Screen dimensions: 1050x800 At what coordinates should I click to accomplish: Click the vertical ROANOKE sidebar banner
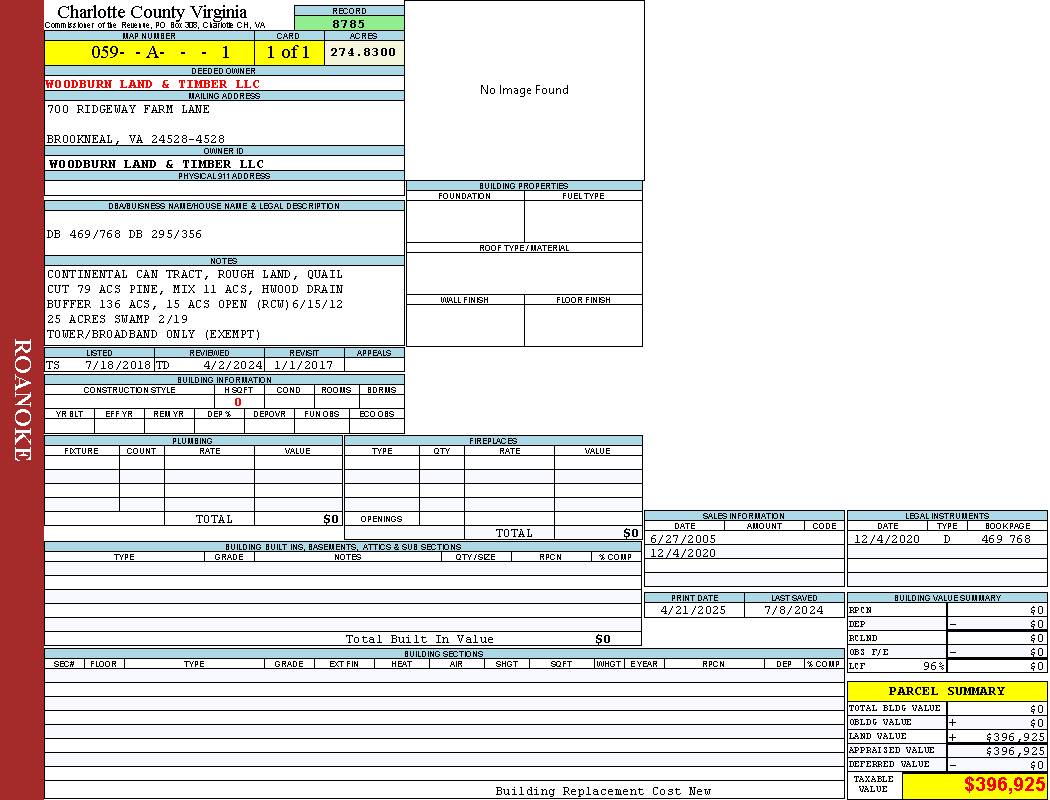(22, 400)
